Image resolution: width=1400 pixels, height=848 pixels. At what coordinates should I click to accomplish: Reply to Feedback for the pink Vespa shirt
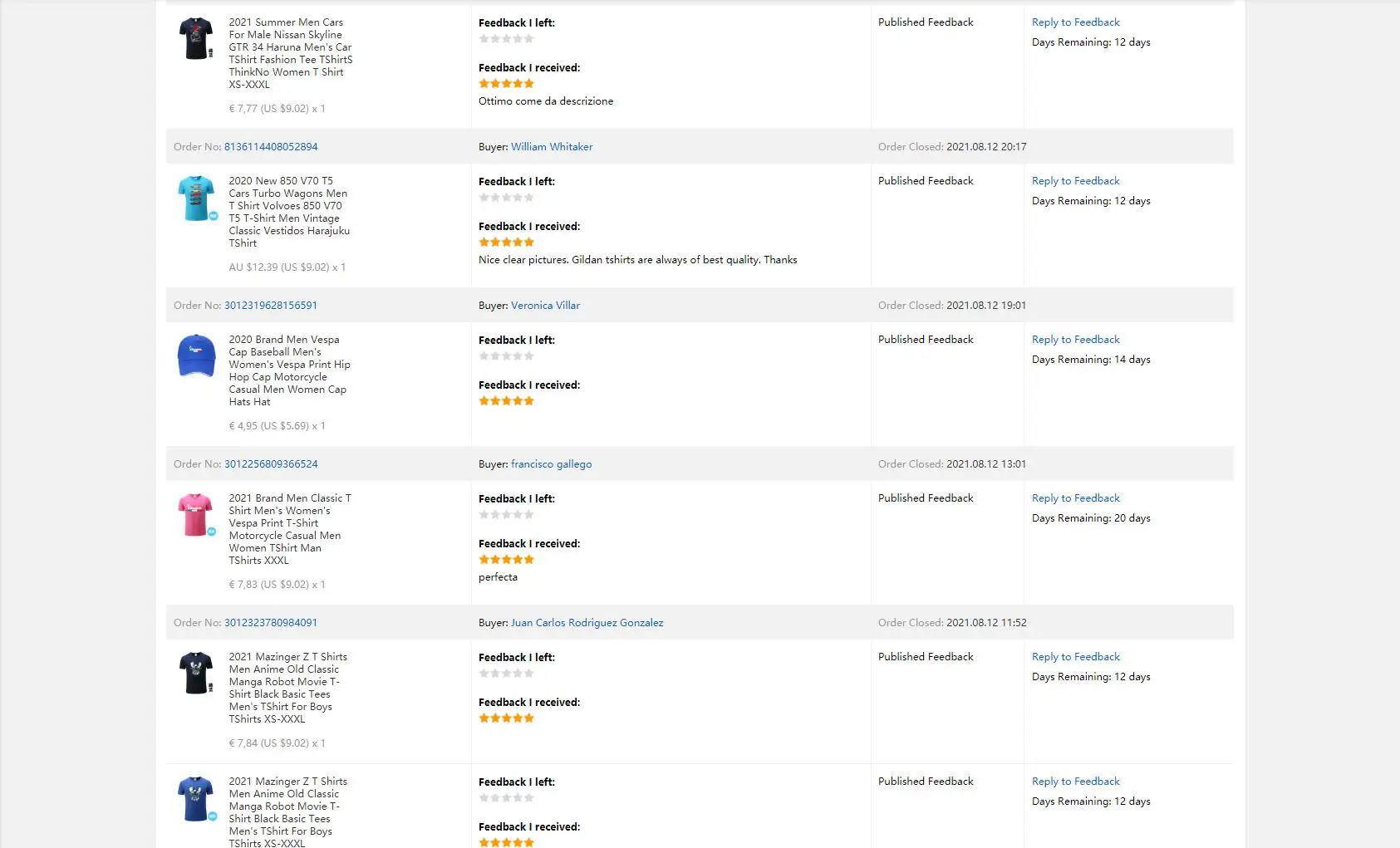click(1075, 498)
